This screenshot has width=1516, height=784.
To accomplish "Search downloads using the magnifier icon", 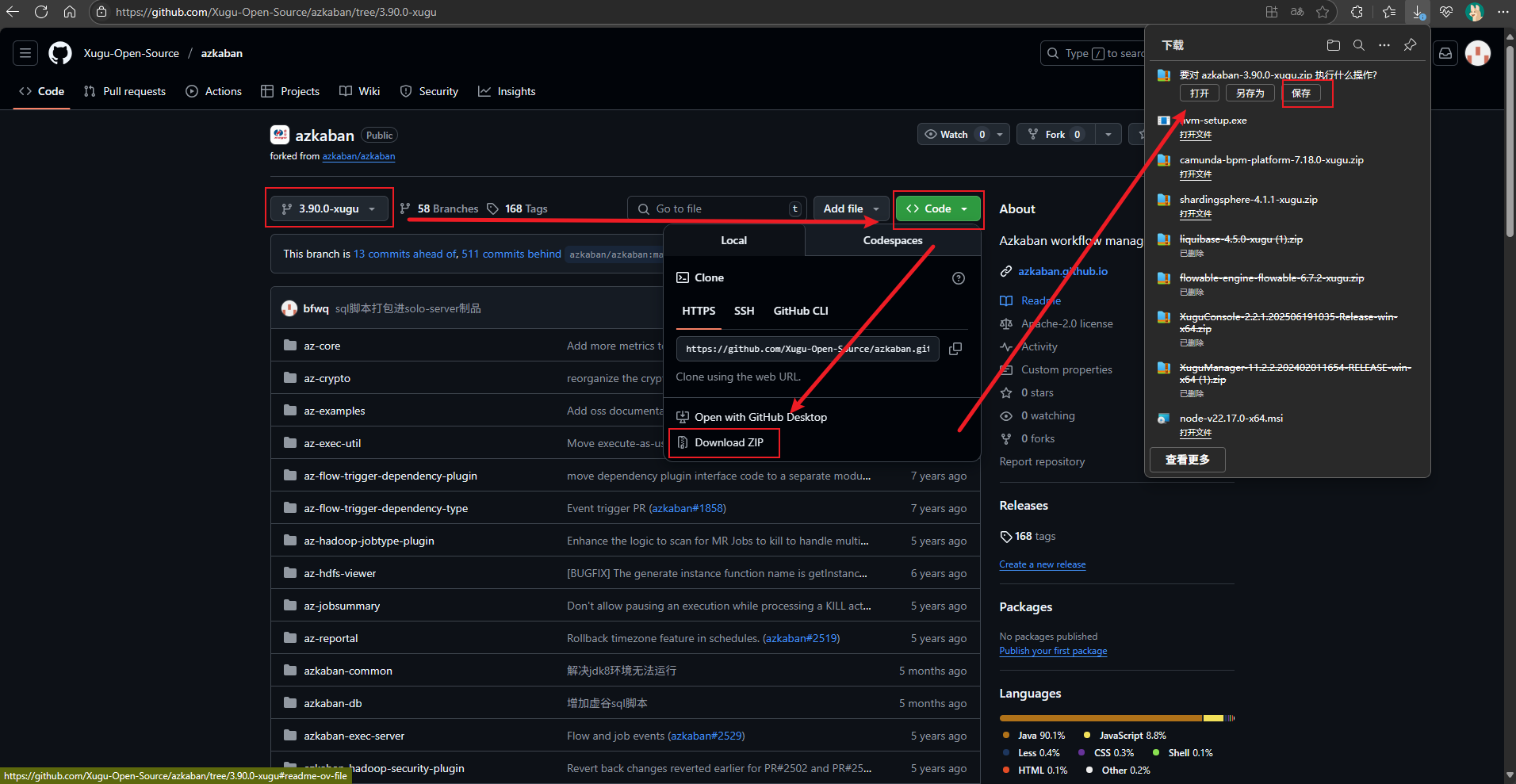I will 1358,45.
